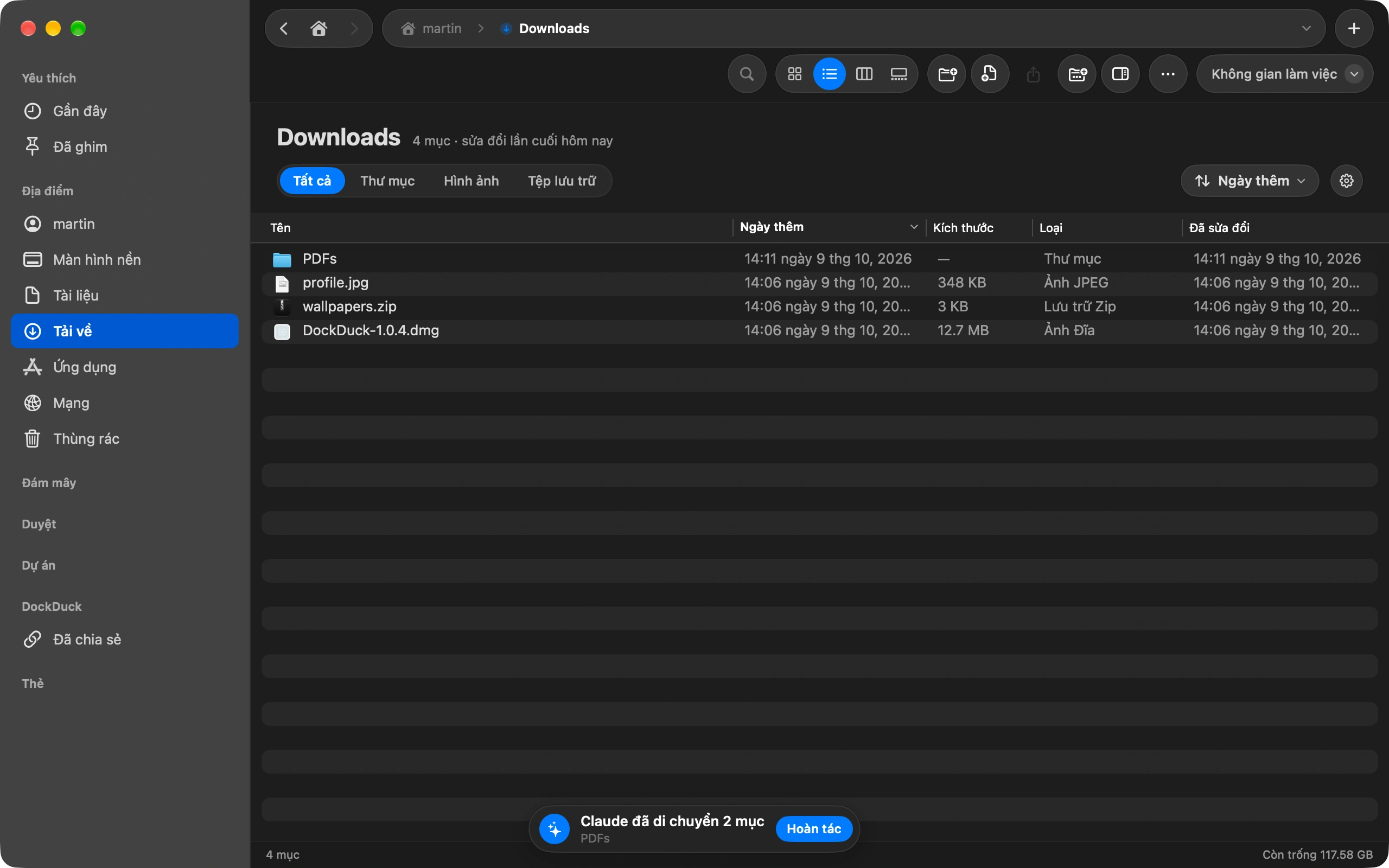Filter by Hình ảnh tab

click(x=471, y=181)
